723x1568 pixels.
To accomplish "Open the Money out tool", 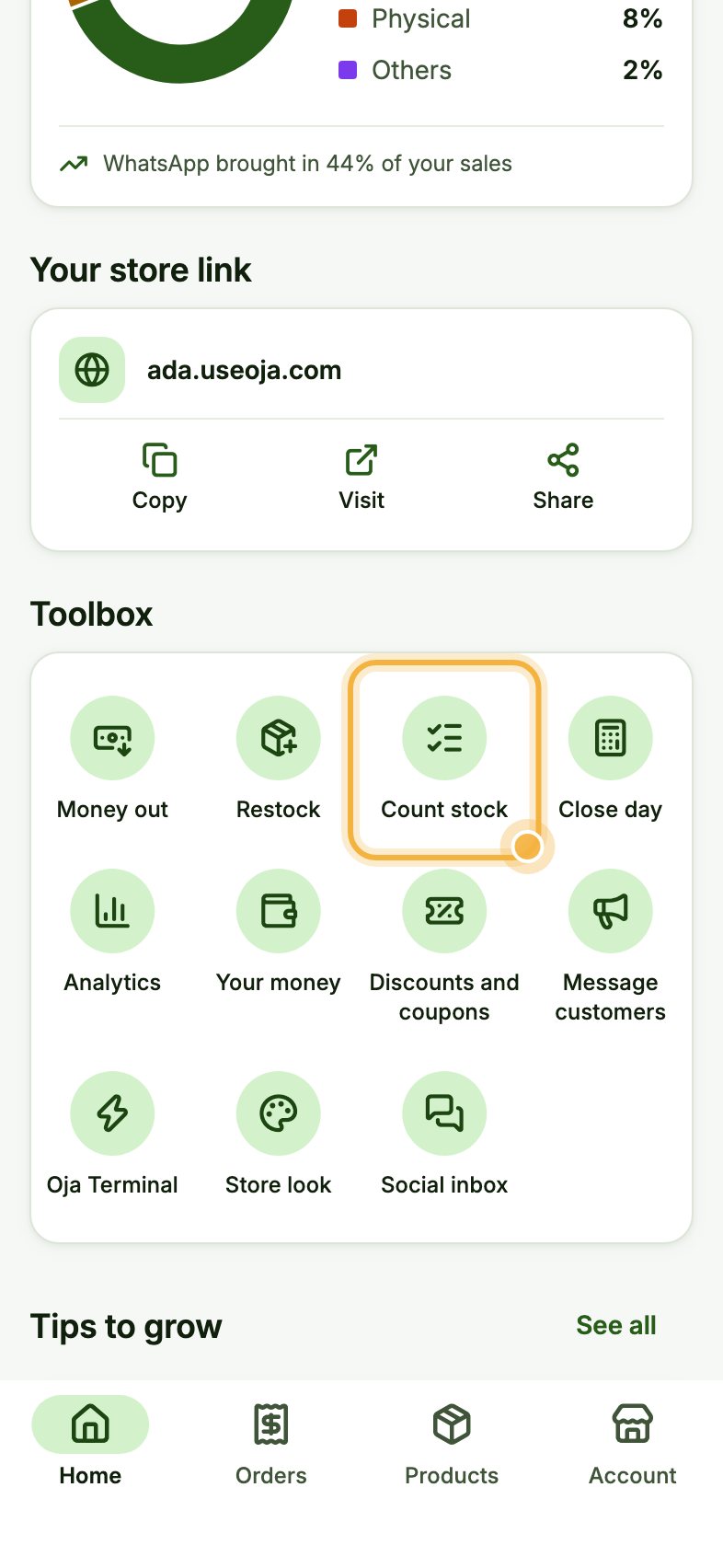I will (112, 758).
